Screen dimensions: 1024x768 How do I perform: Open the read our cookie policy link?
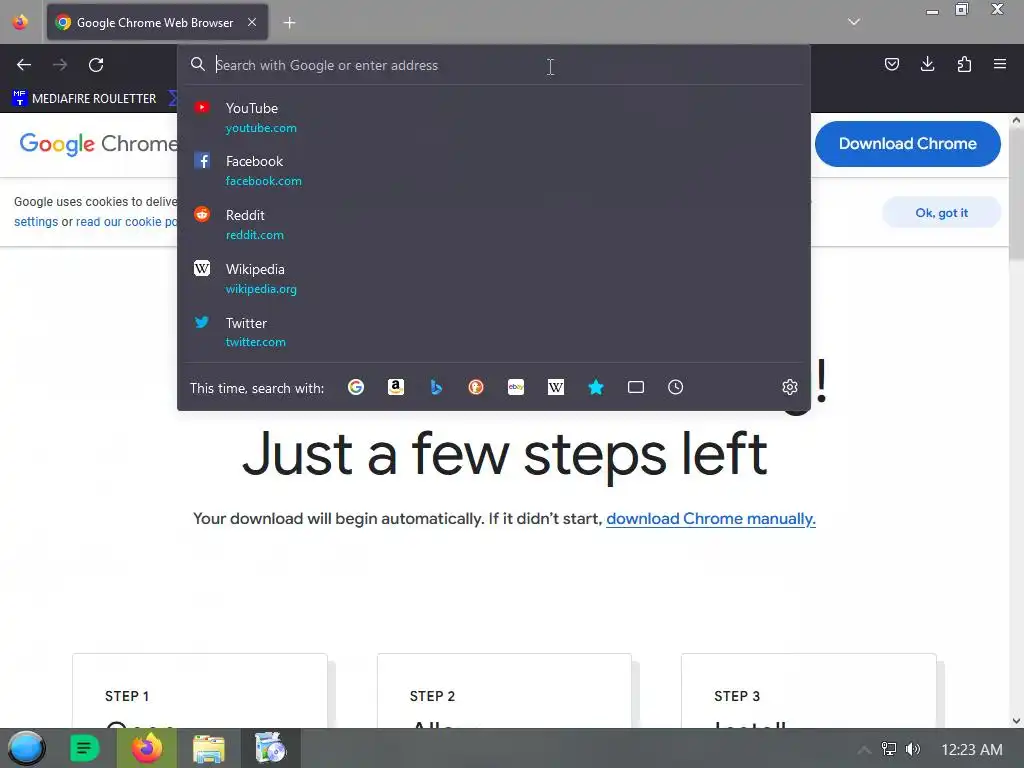[x=126, y=221]
